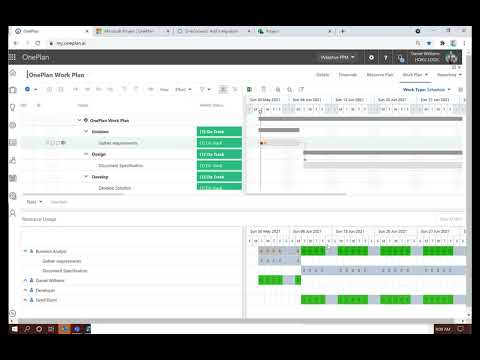Switch to the OneConnect Add Integration tab
This screenshot has width=480, height=360.
coord(212,31)
